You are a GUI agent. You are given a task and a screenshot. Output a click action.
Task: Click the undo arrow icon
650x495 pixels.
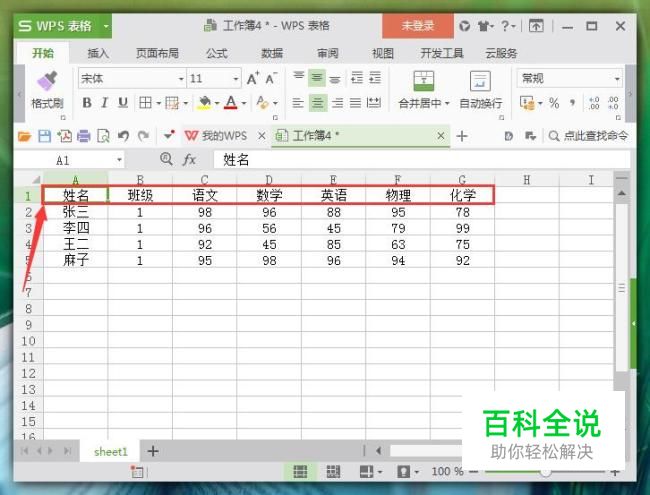(123, 136)
